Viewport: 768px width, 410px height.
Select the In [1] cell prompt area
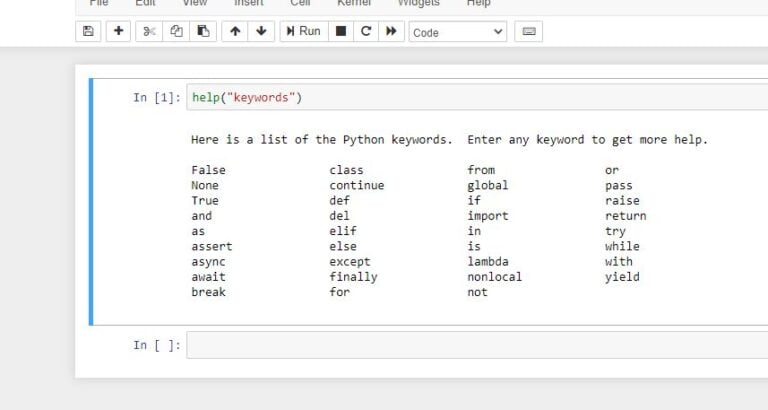[157, 97]
